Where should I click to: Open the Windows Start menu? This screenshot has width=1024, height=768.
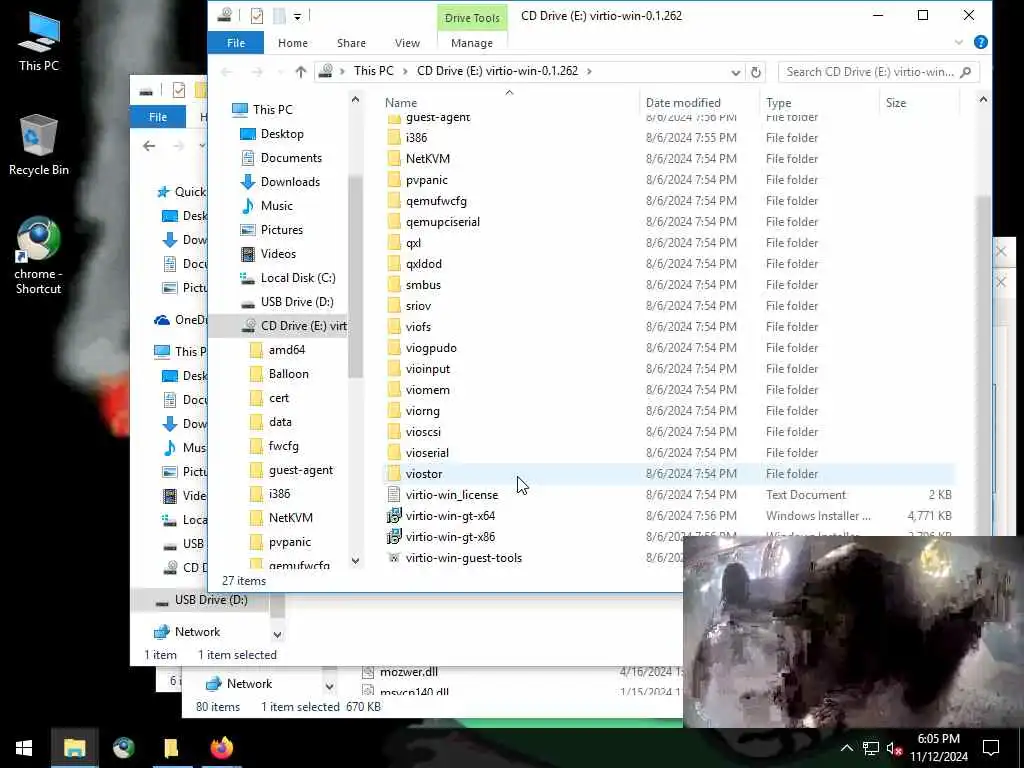pyautogui.click(x=24, y=748)
